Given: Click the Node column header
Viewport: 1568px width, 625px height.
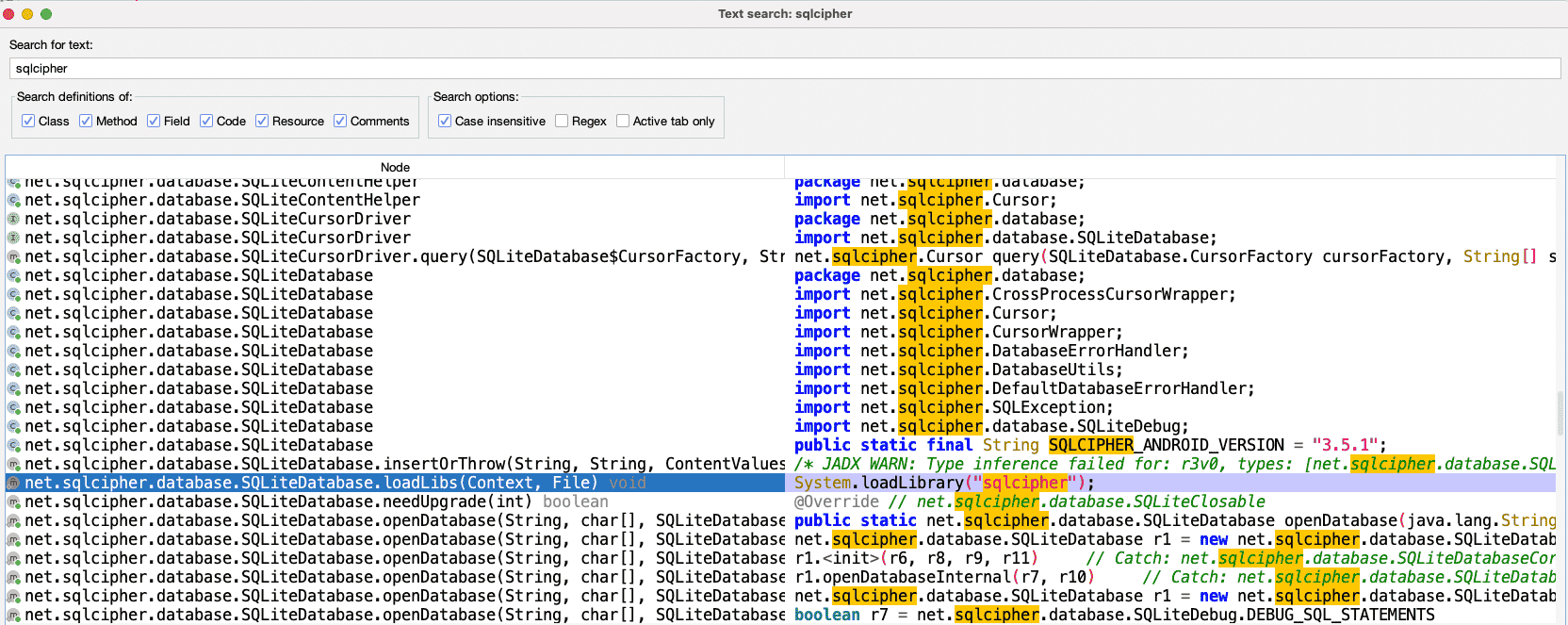Looking at the screenshot, I should [x=395, y=167].
